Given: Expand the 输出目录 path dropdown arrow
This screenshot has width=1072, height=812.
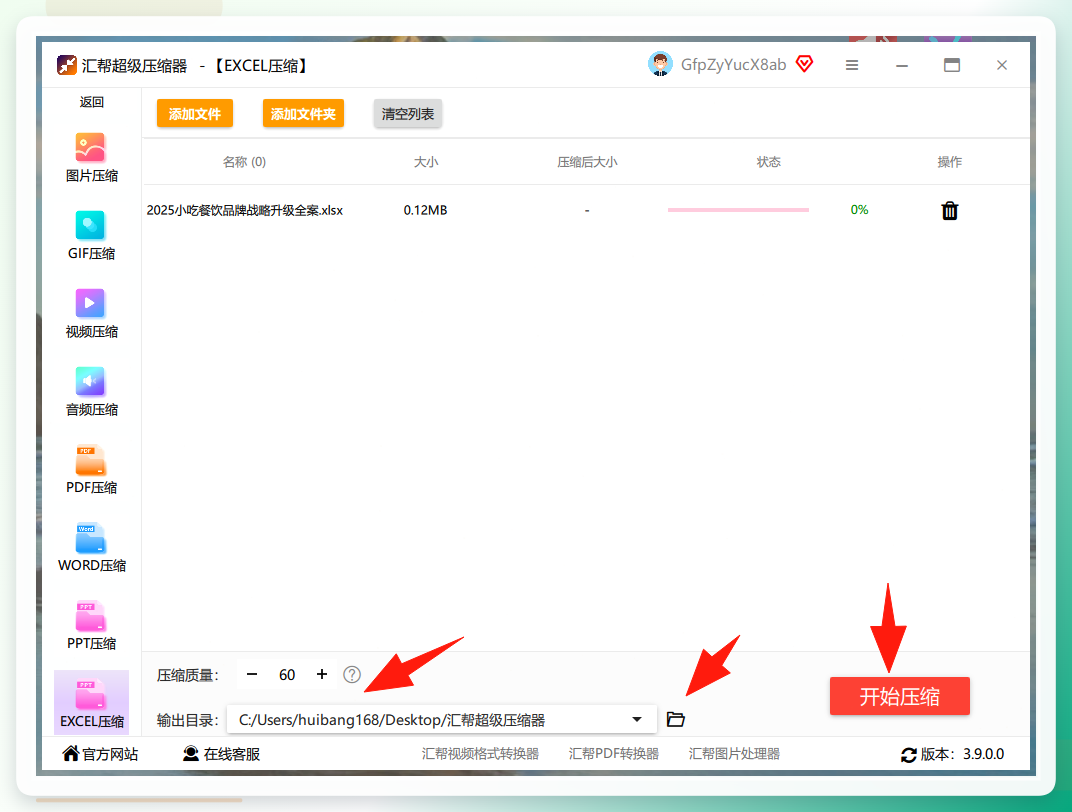Looking at the screenshot, I should [637, 719].
